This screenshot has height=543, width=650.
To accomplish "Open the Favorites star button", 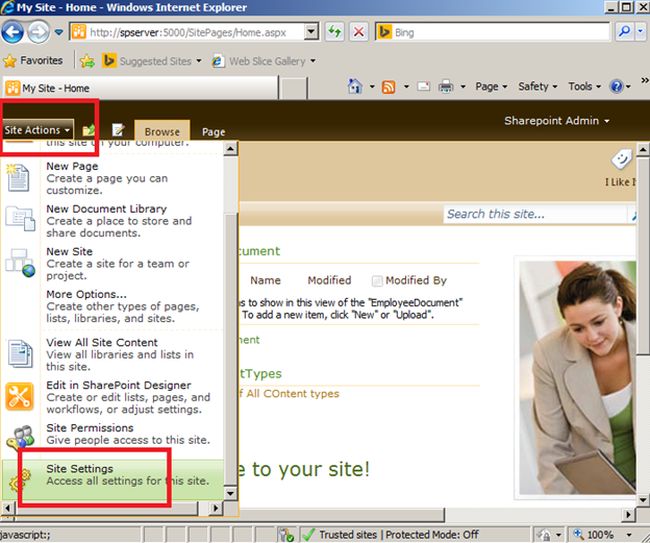I will point(33,61).
